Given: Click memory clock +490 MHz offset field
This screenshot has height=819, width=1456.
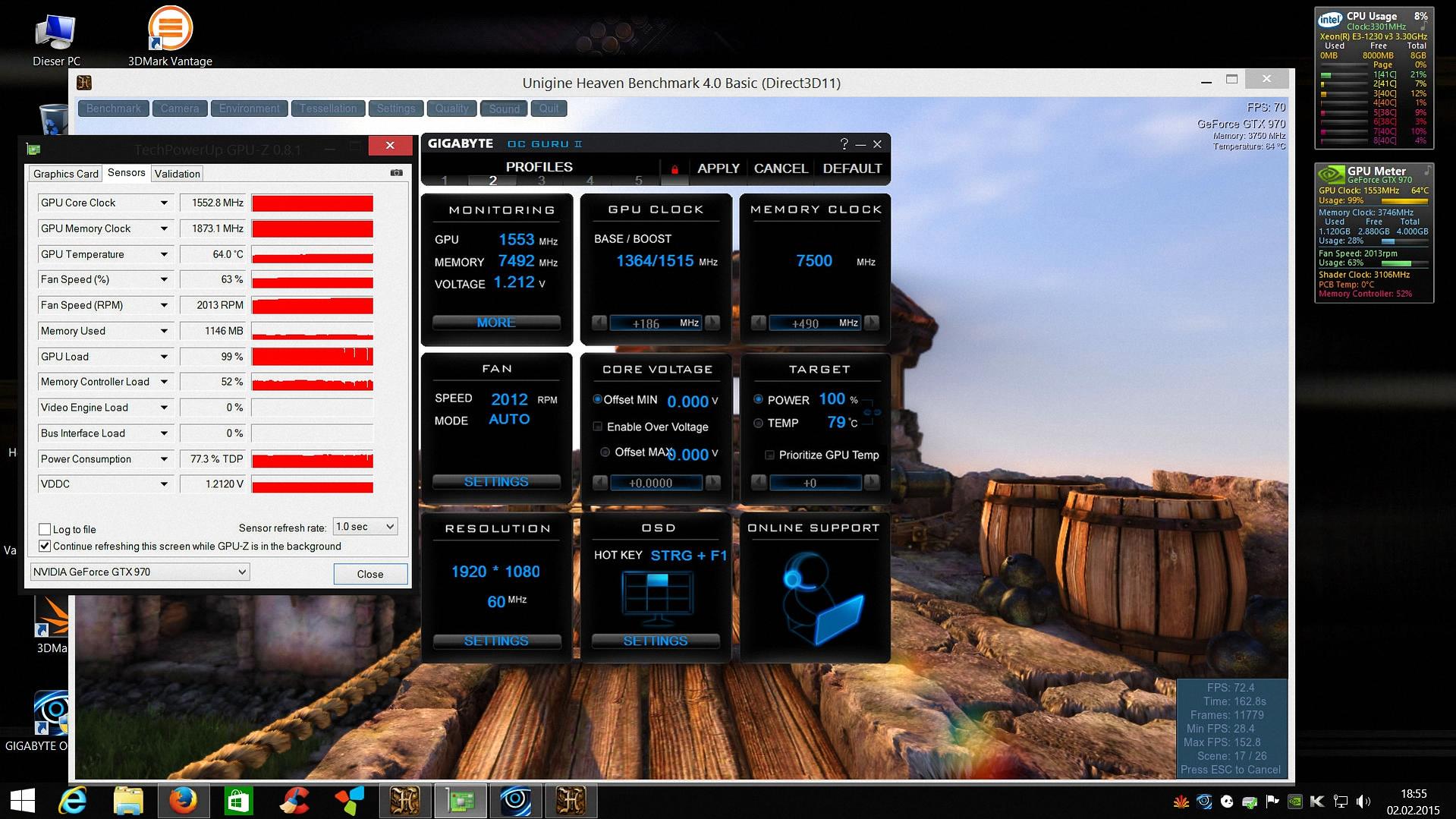Looking at the screenshot, I should [x=815, y=323].
